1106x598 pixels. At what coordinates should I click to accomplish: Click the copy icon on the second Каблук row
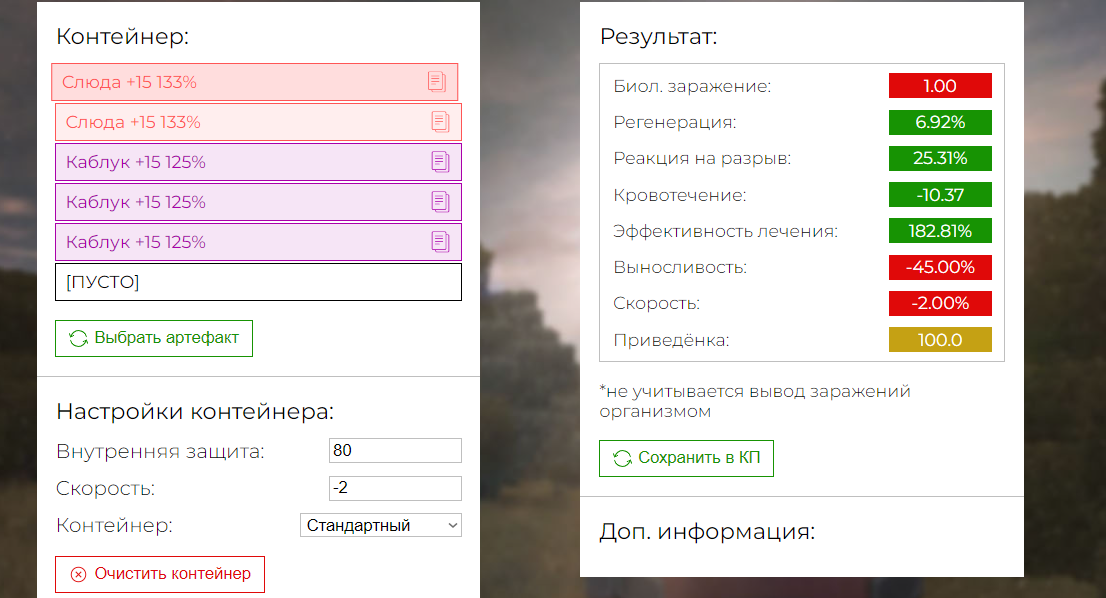(x=440, y=202)
